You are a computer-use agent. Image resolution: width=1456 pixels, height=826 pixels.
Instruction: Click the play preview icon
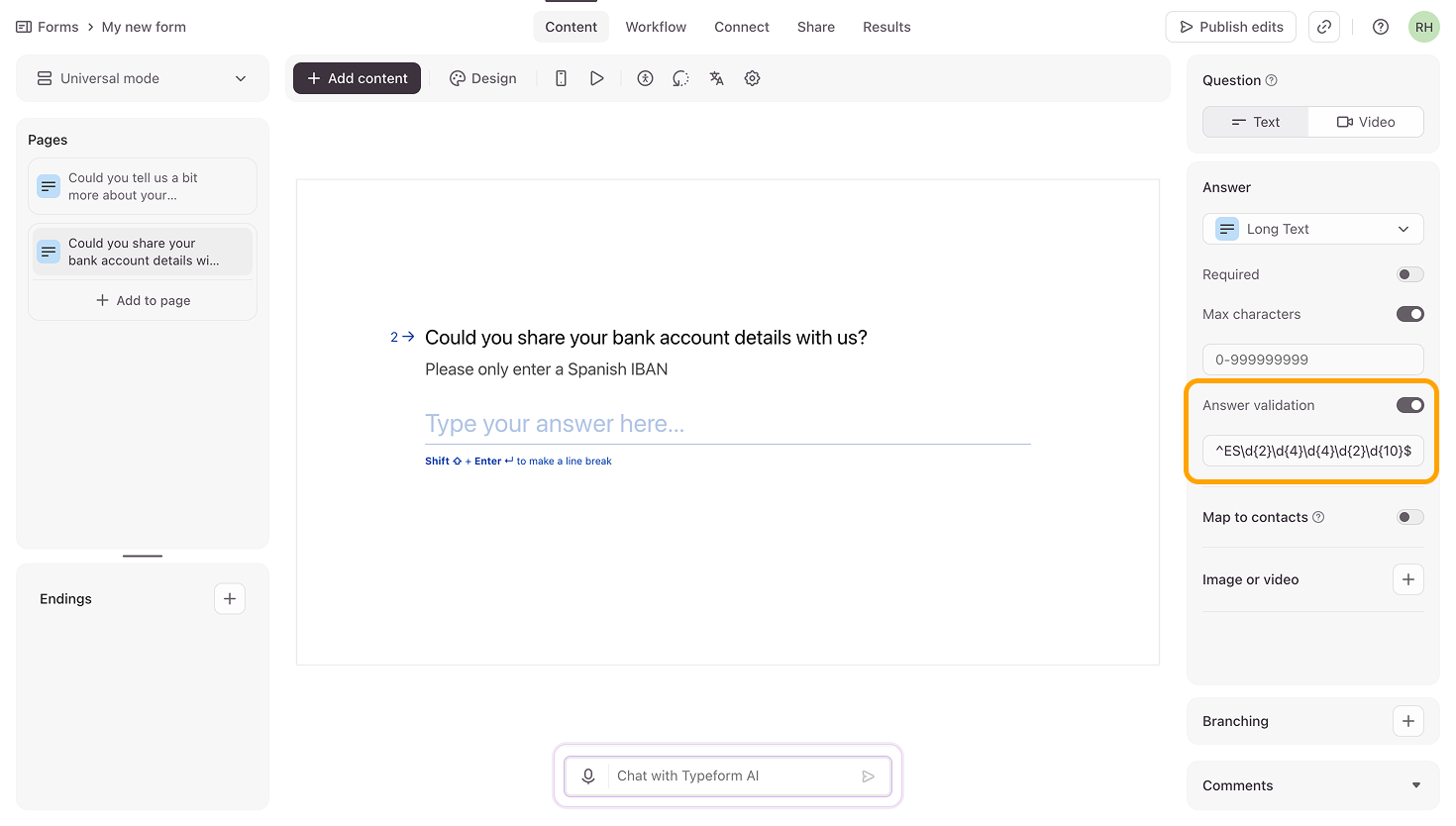[x=596, y=78]
